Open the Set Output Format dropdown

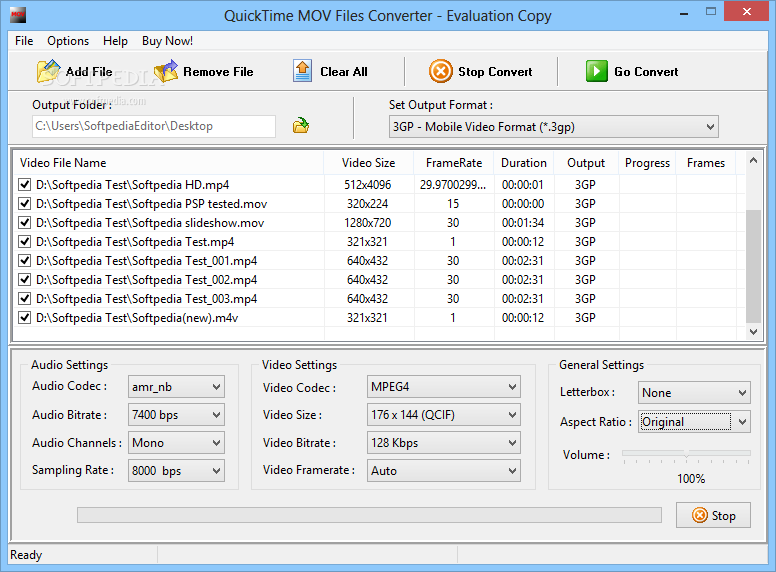(553, 127)
